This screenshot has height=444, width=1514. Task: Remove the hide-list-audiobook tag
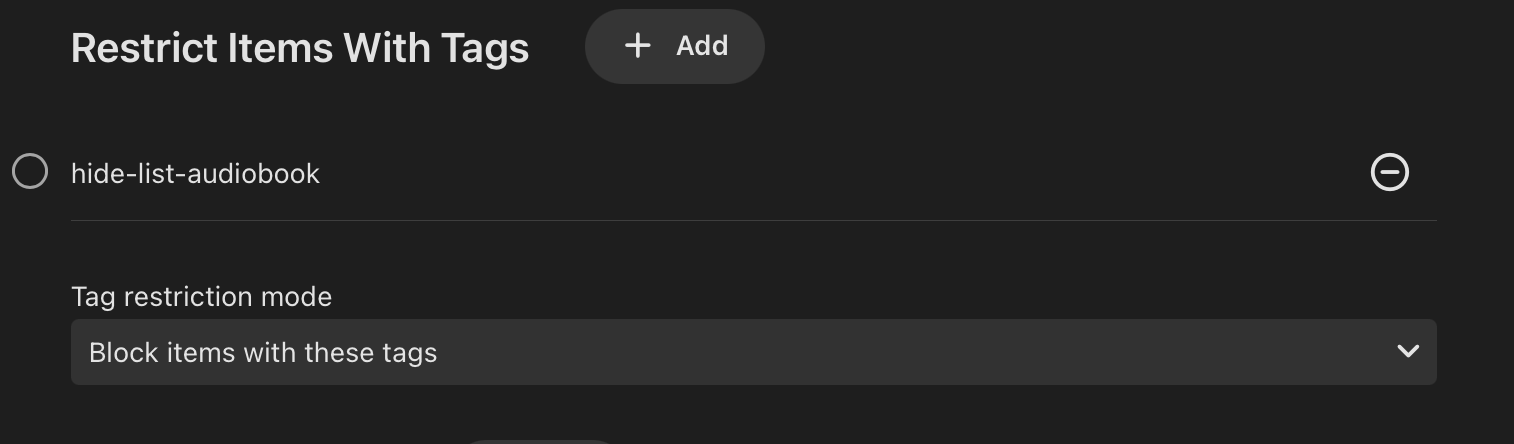1389,173
